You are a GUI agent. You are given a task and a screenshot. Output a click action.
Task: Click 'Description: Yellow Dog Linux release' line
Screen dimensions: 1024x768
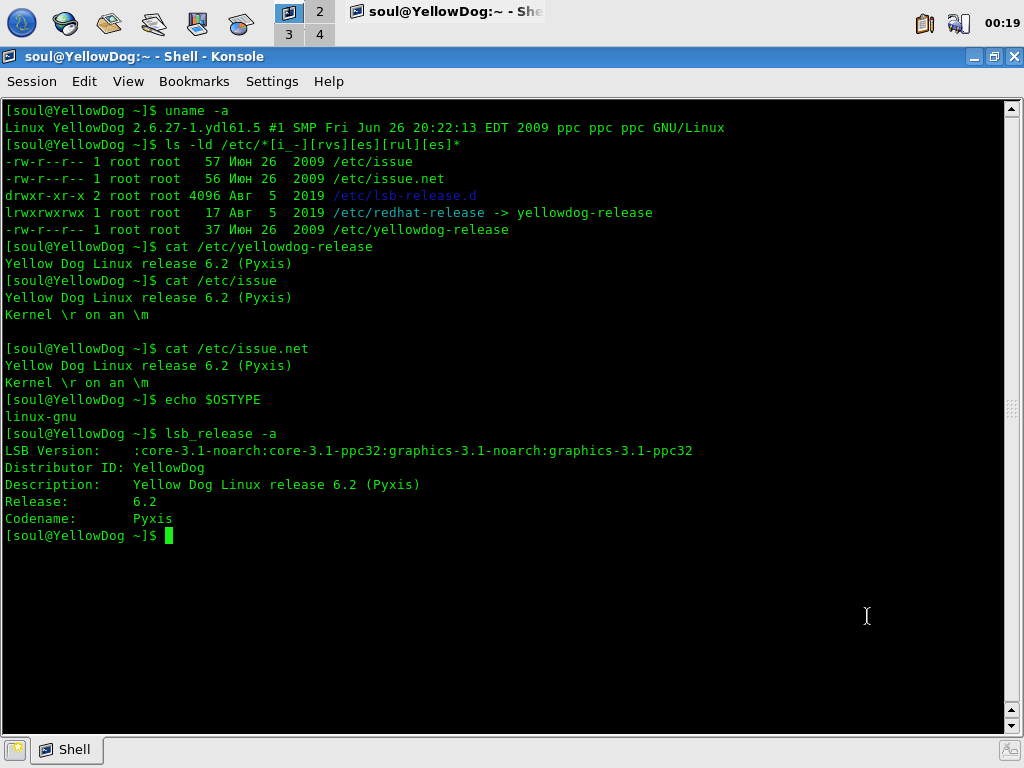212,485
